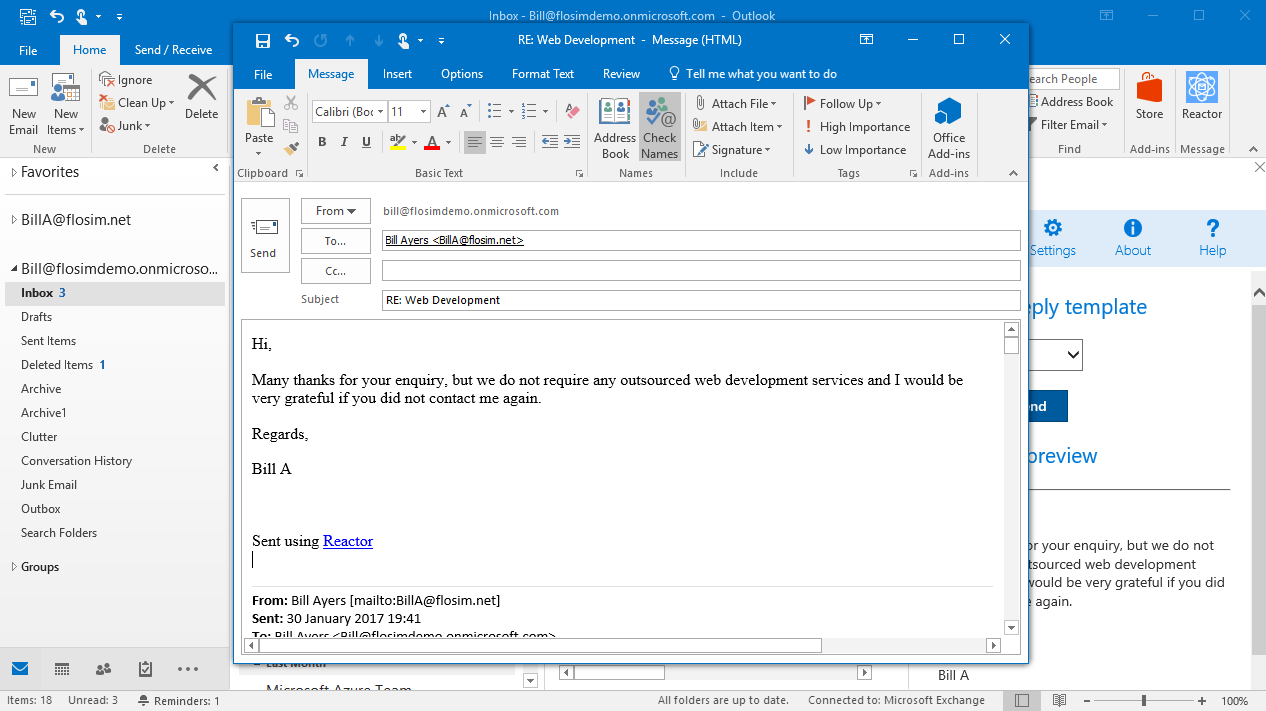The width and height of the screenshot is (1266, 711).
Task: Clear all formatting with the eraser icon
Action: pos(572,111)
